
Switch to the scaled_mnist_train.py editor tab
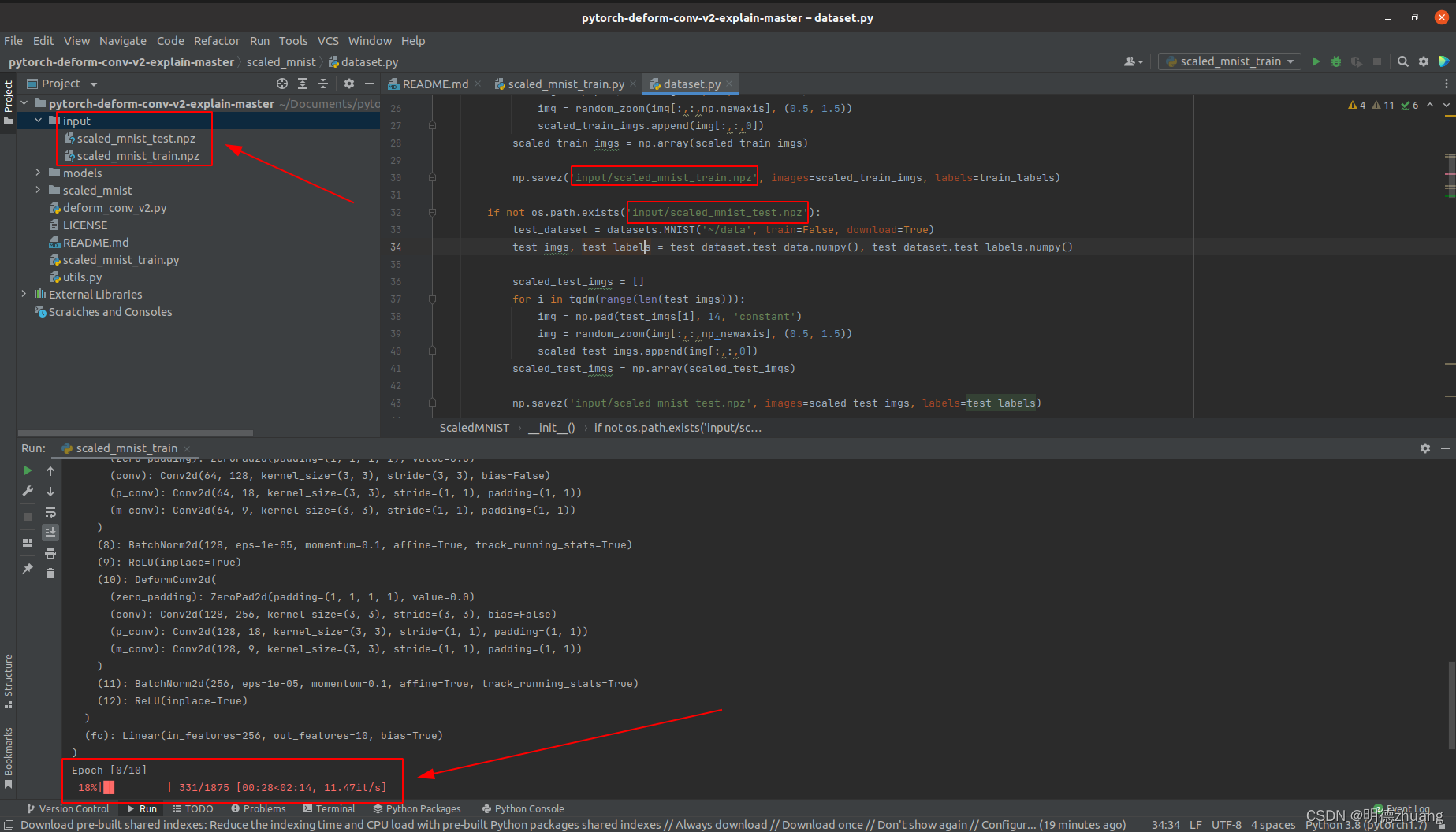(566, 84)
